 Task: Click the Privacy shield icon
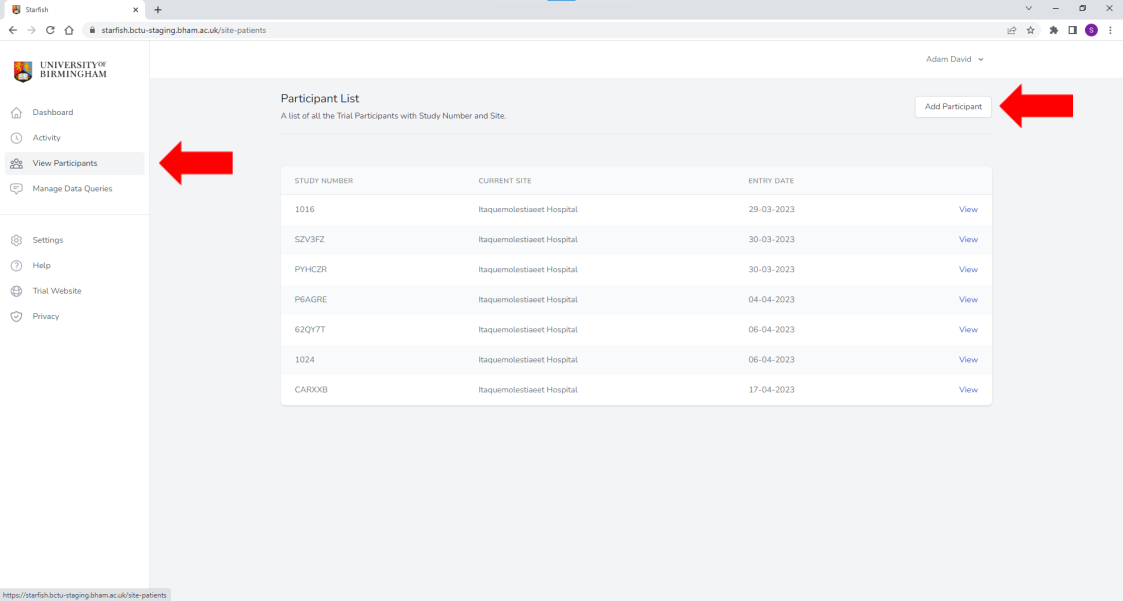16,317
